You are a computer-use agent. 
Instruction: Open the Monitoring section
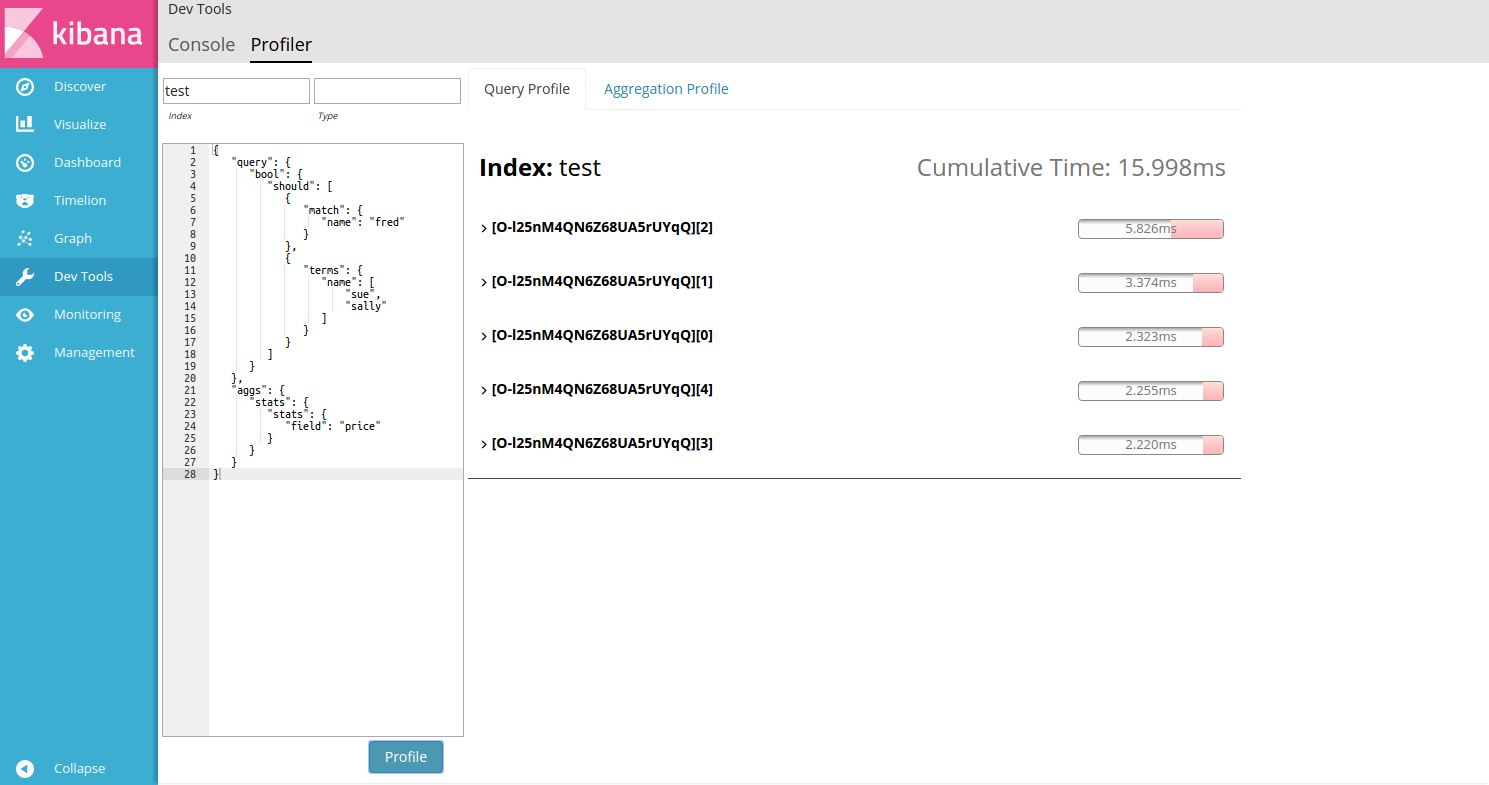85,314
